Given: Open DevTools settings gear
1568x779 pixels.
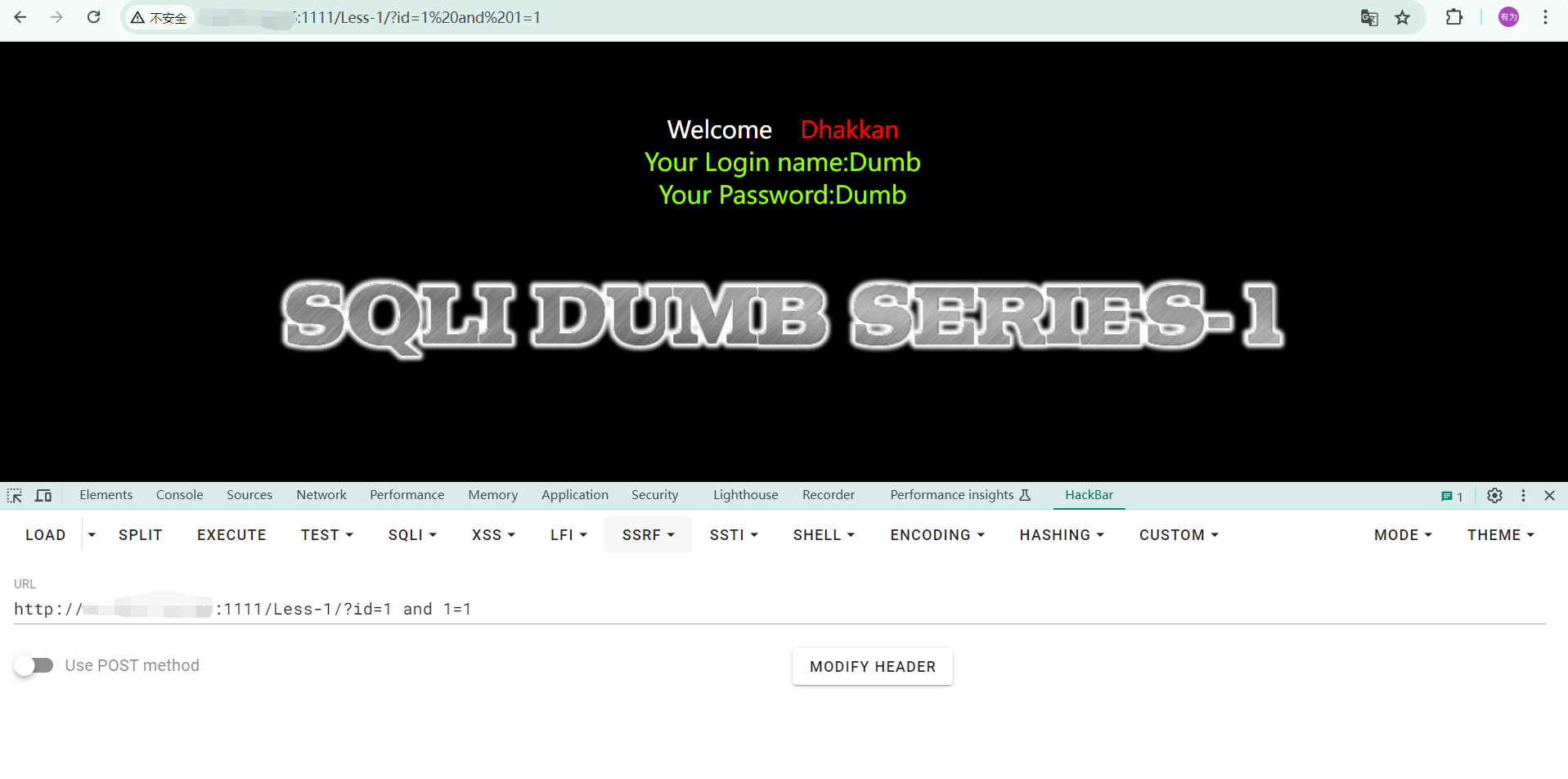Looking at the screenshot, I should point(1494,495).
